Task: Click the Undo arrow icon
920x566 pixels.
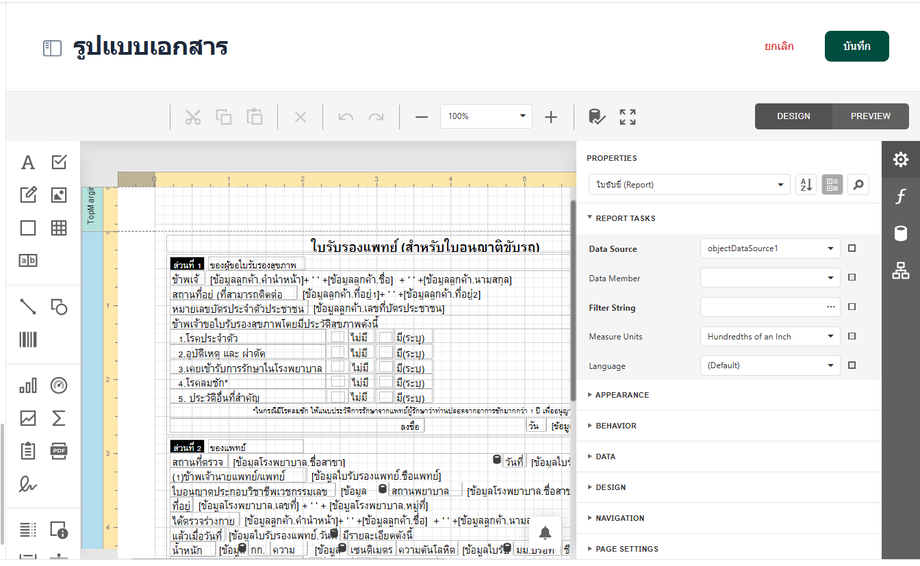Action: point(346,117)
